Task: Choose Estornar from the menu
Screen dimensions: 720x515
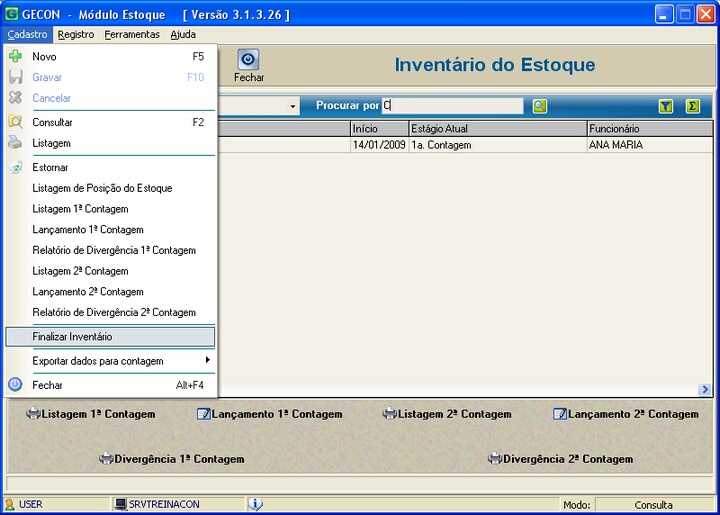Action: [x=110, y=167]
